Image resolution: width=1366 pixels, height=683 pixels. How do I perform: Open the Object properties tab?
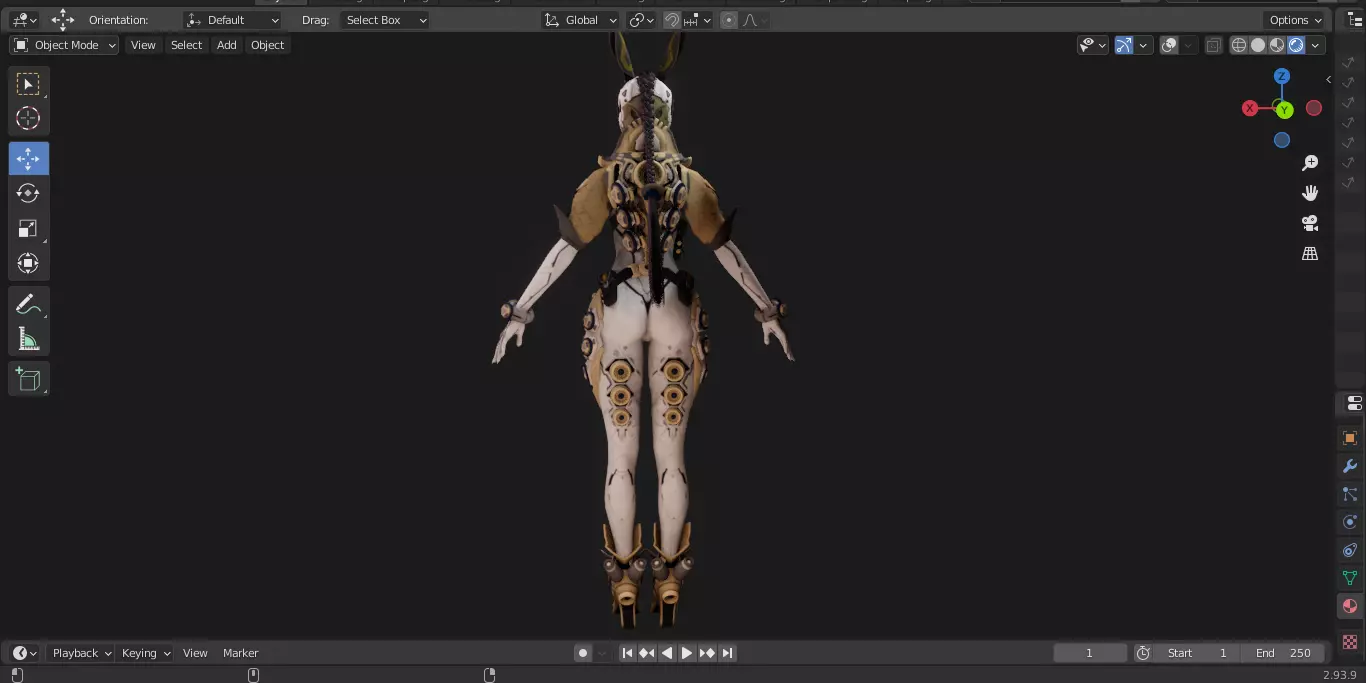tap(1350, 438)
